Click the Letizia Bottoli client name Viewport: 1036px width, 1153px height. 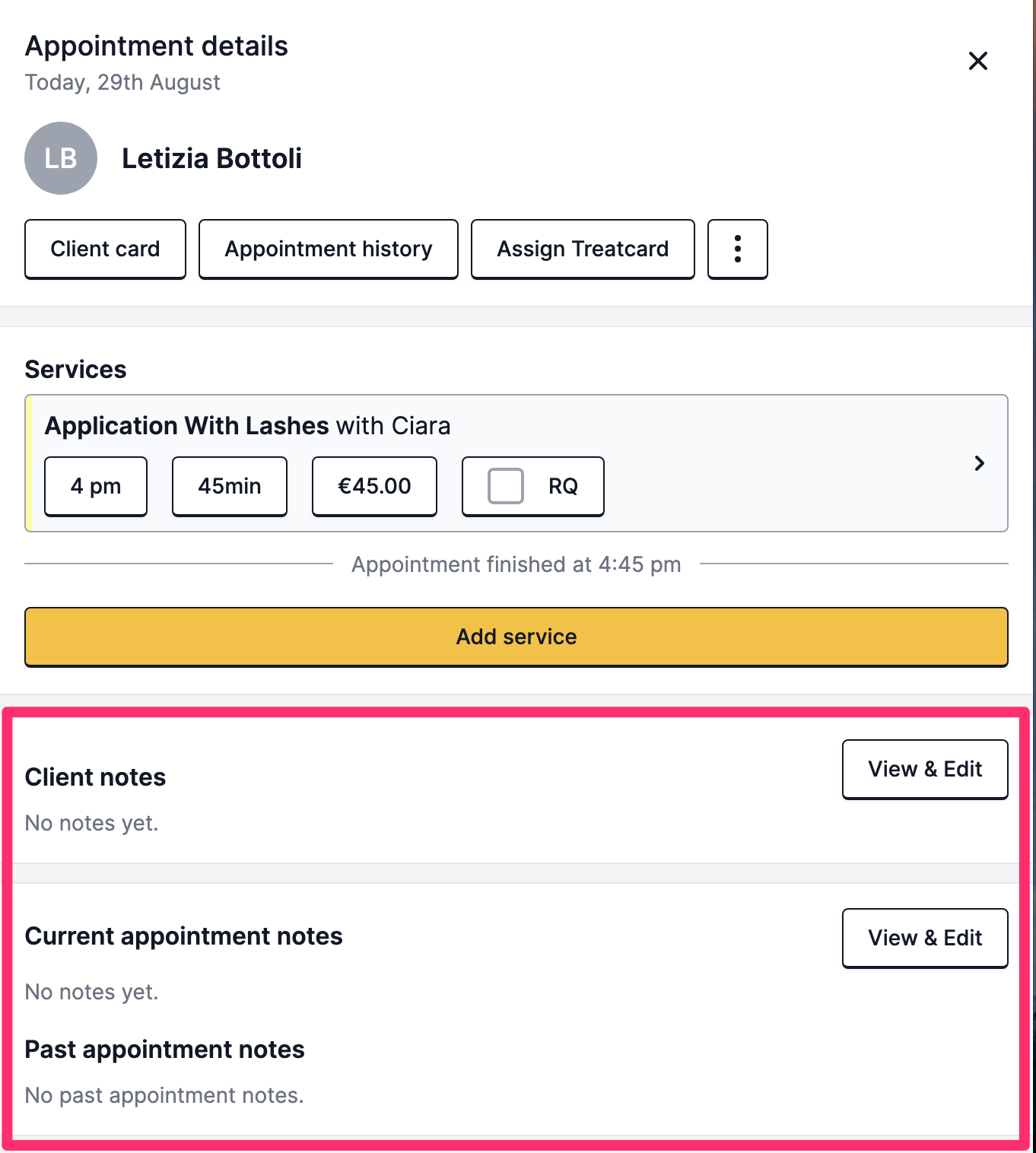point(212,158)
